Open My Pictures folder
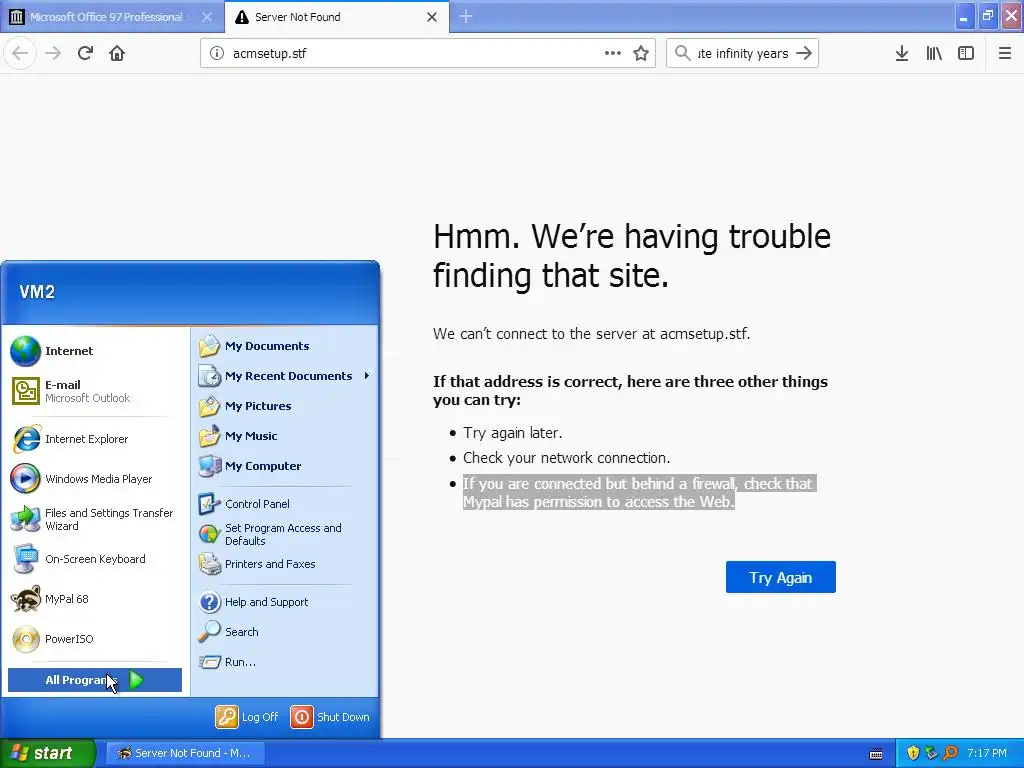The image size is (1024, 768). coord(285,406)
